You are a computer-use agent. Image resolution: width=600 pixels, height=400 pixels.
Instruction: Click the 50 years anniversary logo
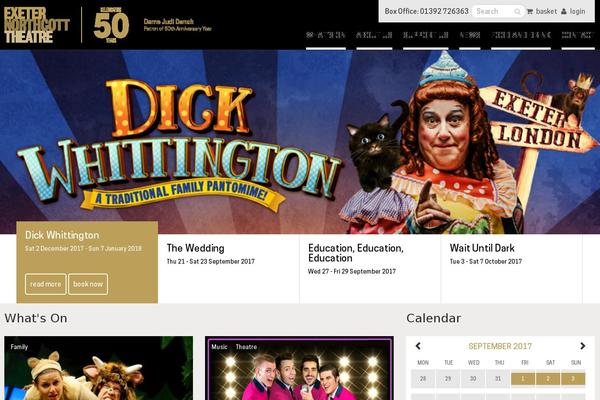tap(111, 25)
